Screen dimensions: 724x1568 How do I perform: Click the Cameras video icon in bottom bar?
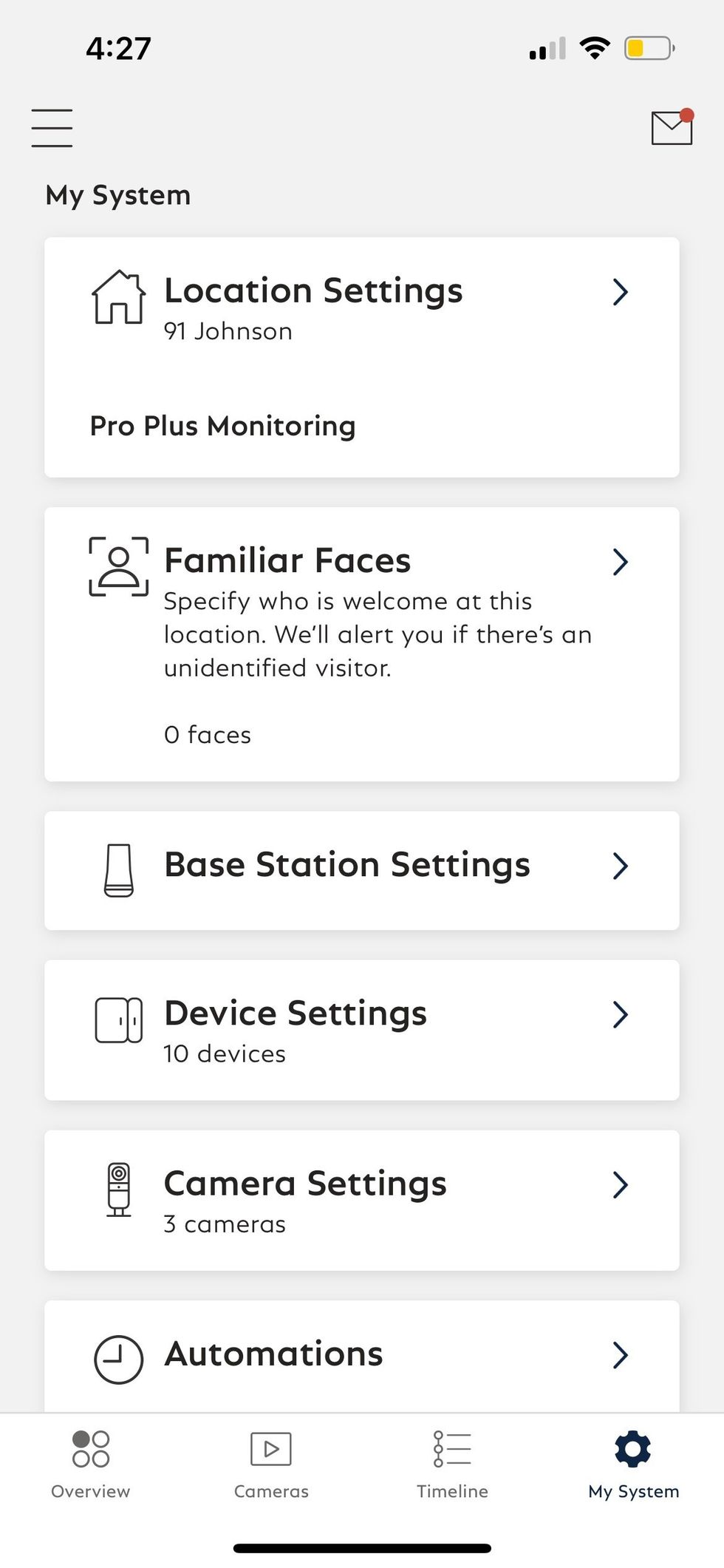271,1450
